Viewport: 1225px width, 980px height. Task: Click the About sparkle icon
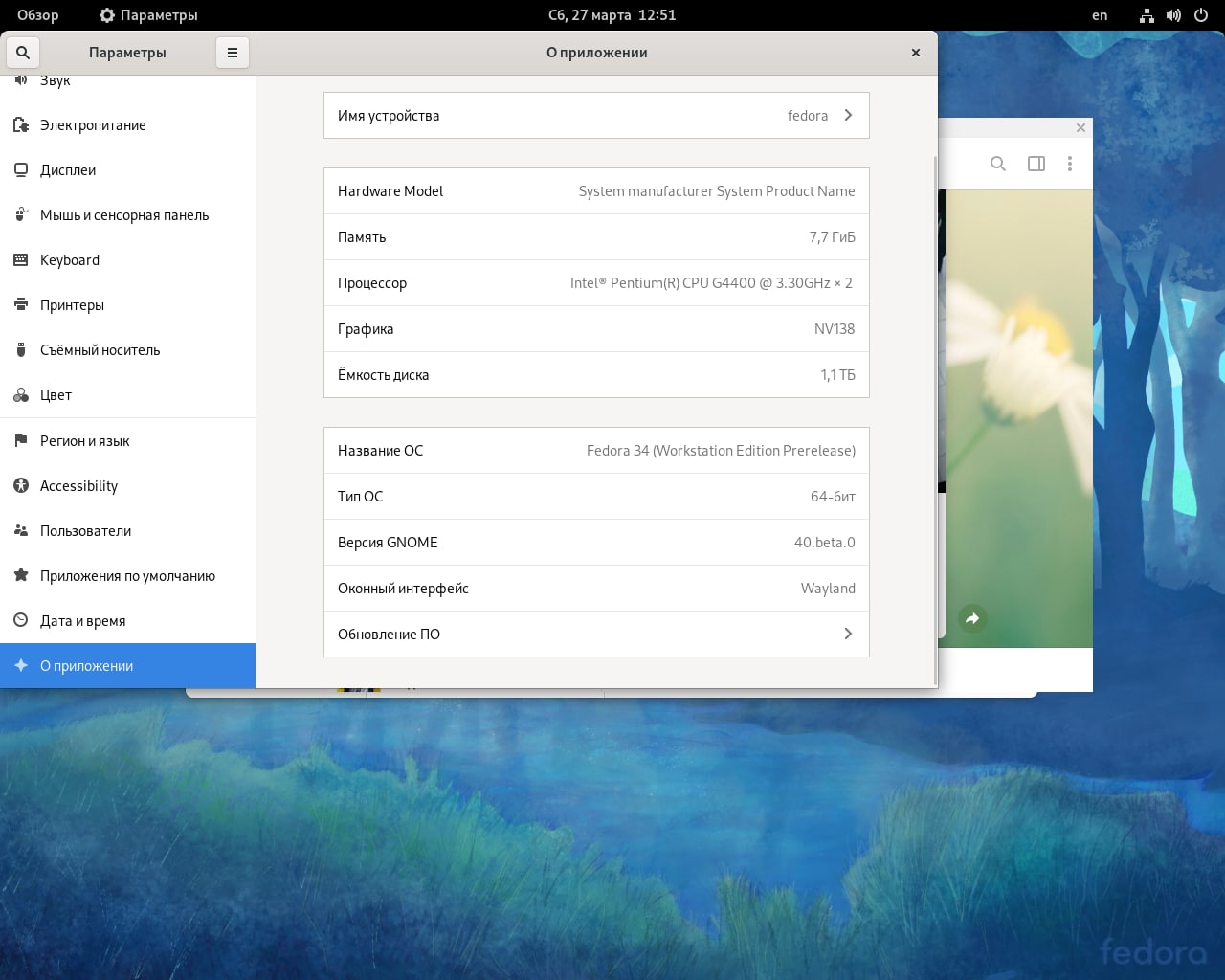click(21, 665)
